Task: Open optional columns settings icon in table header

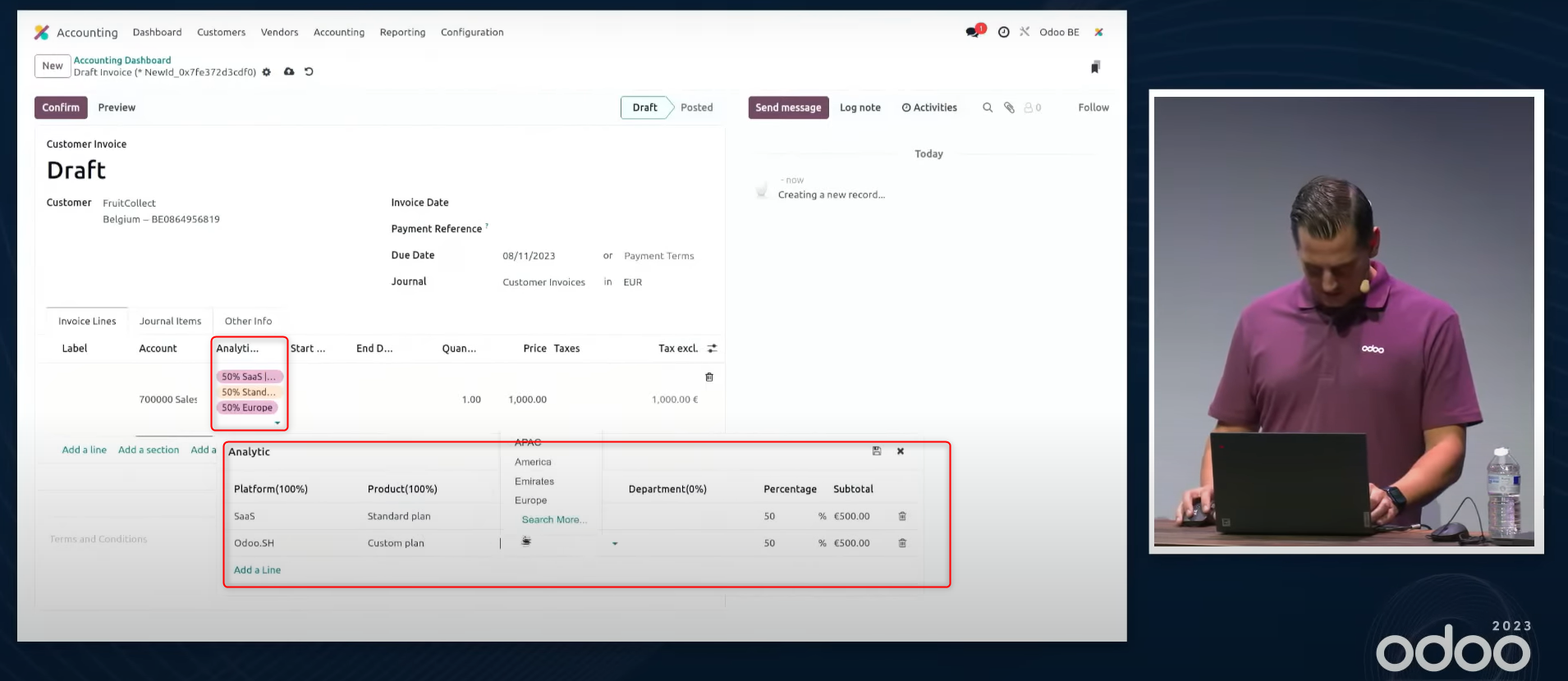Action: point(712,349)
